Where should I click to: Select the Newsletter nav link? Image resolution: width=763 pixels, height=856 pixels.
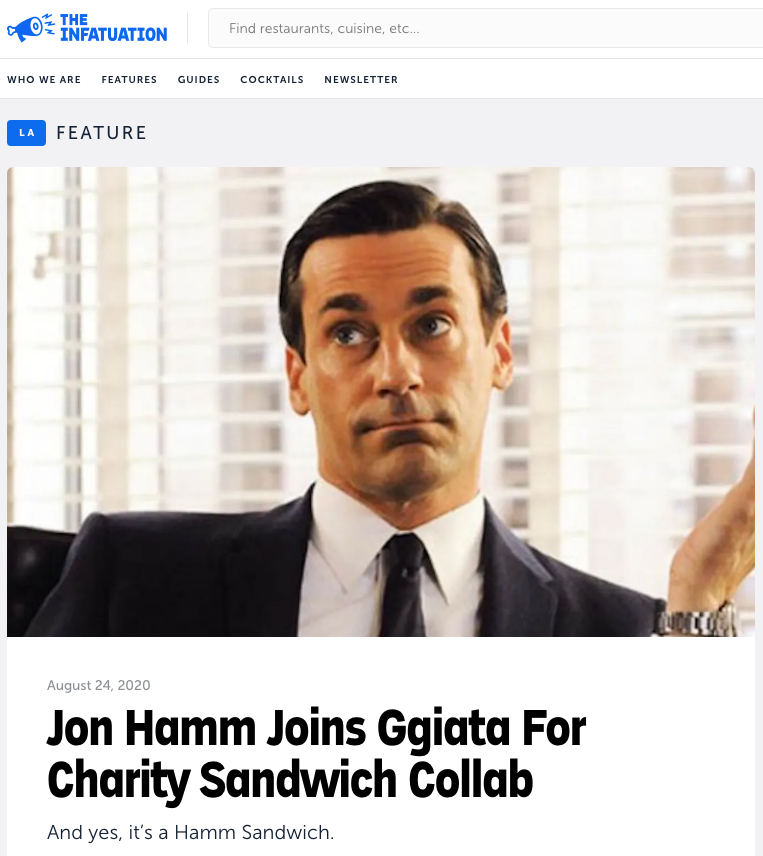[361, 80]
